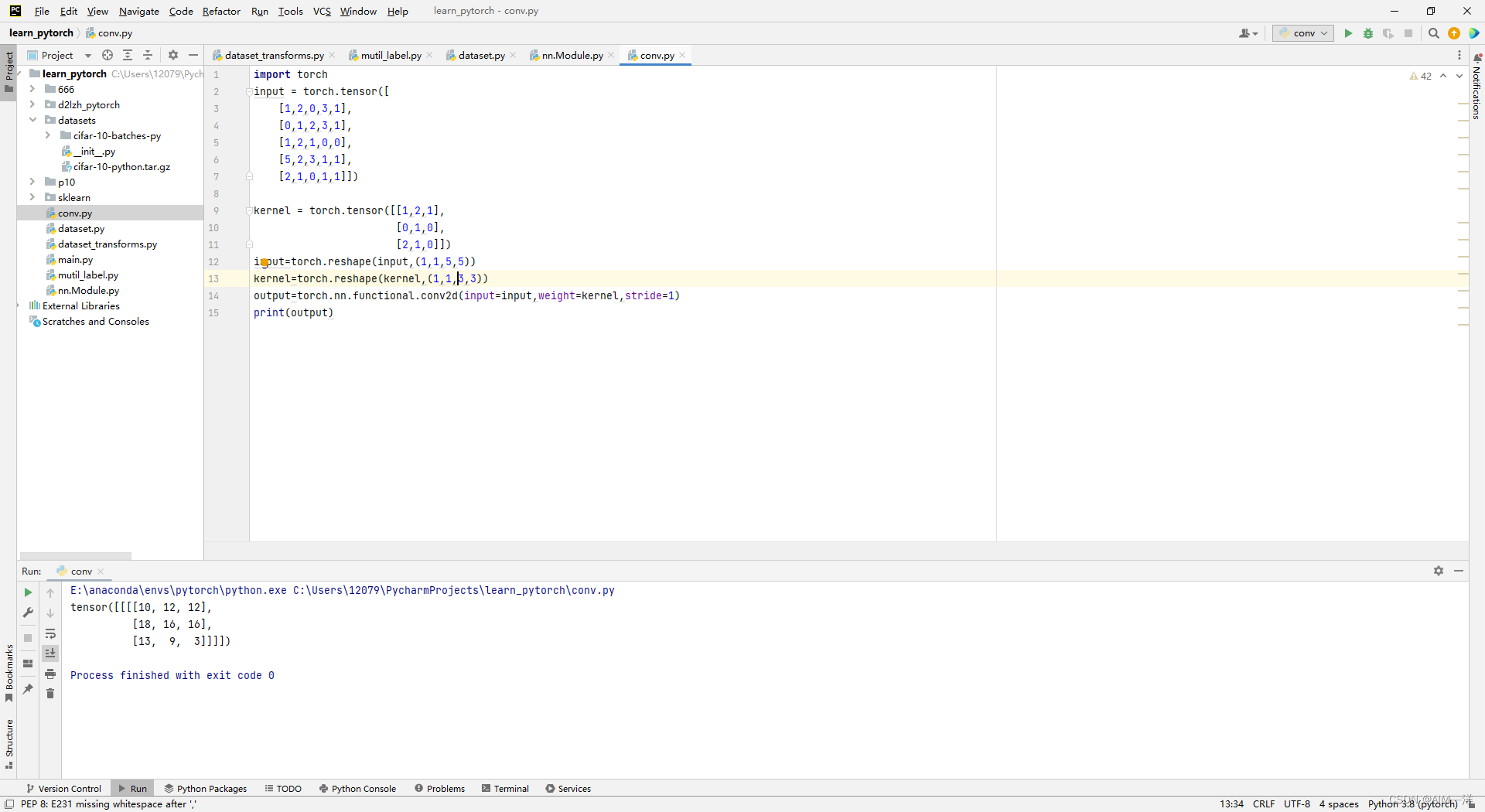This screenshot has height=812, width=1485.
Task: Open Run panel settings gear
Action: click(1439, 571)
